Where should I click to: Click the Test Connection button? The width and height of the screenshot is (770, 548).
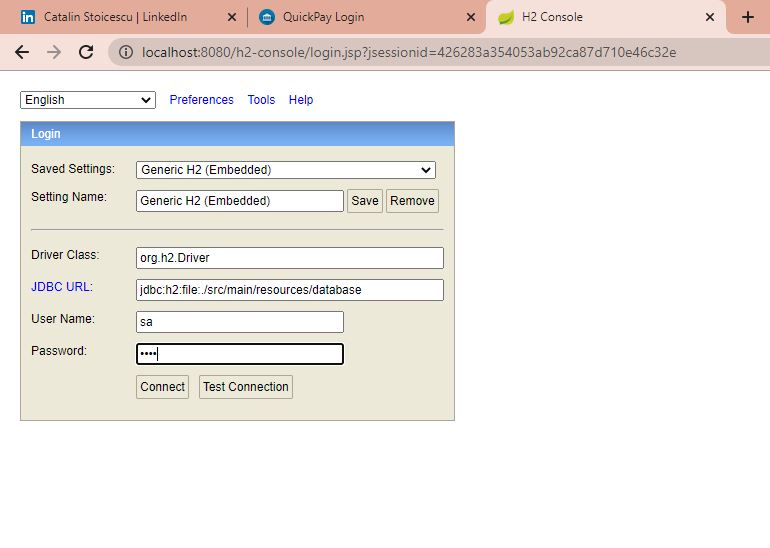[246, 387]
